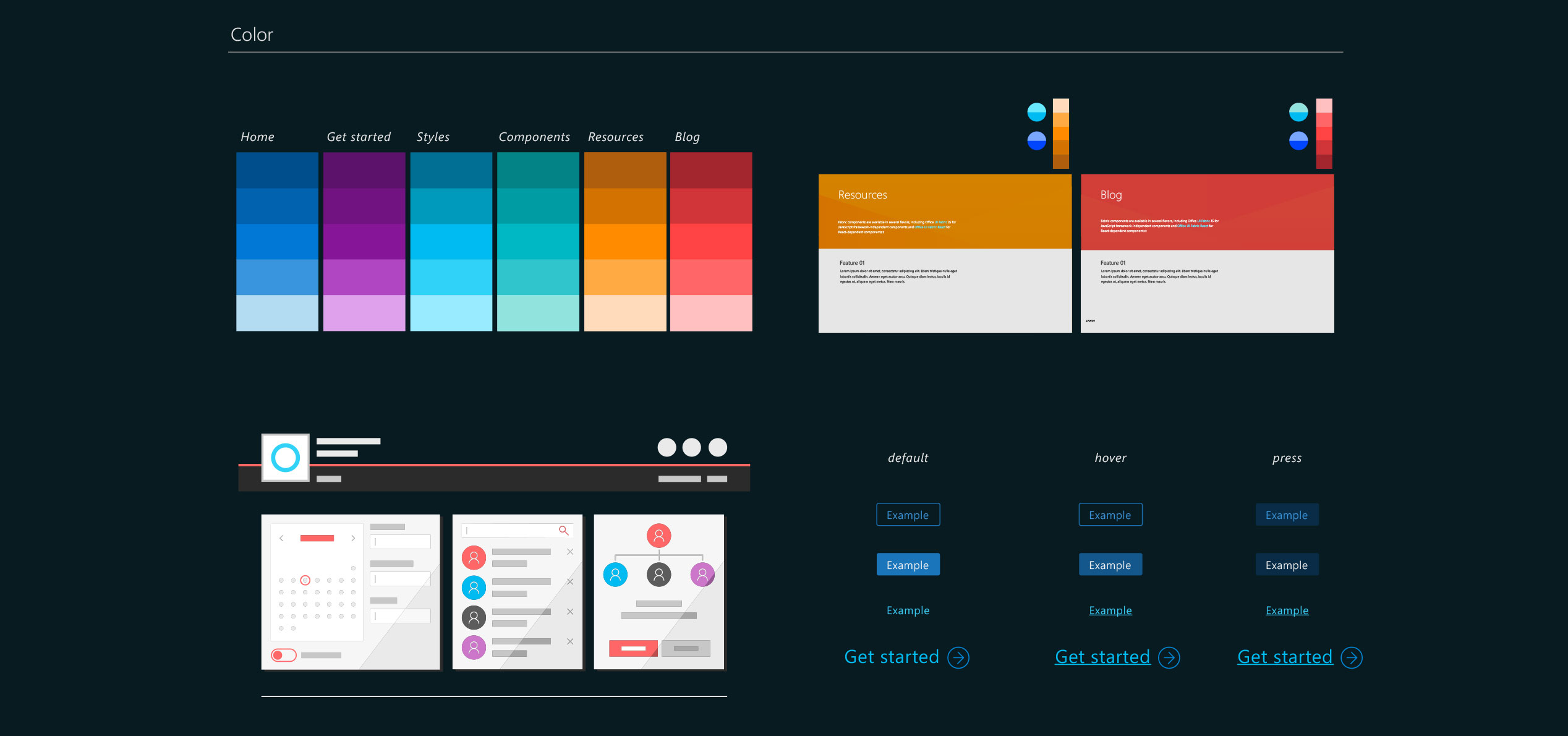Remove the red avatar row with its X
The height and width of the screenshot is (736, 1568).
(570, 552)
